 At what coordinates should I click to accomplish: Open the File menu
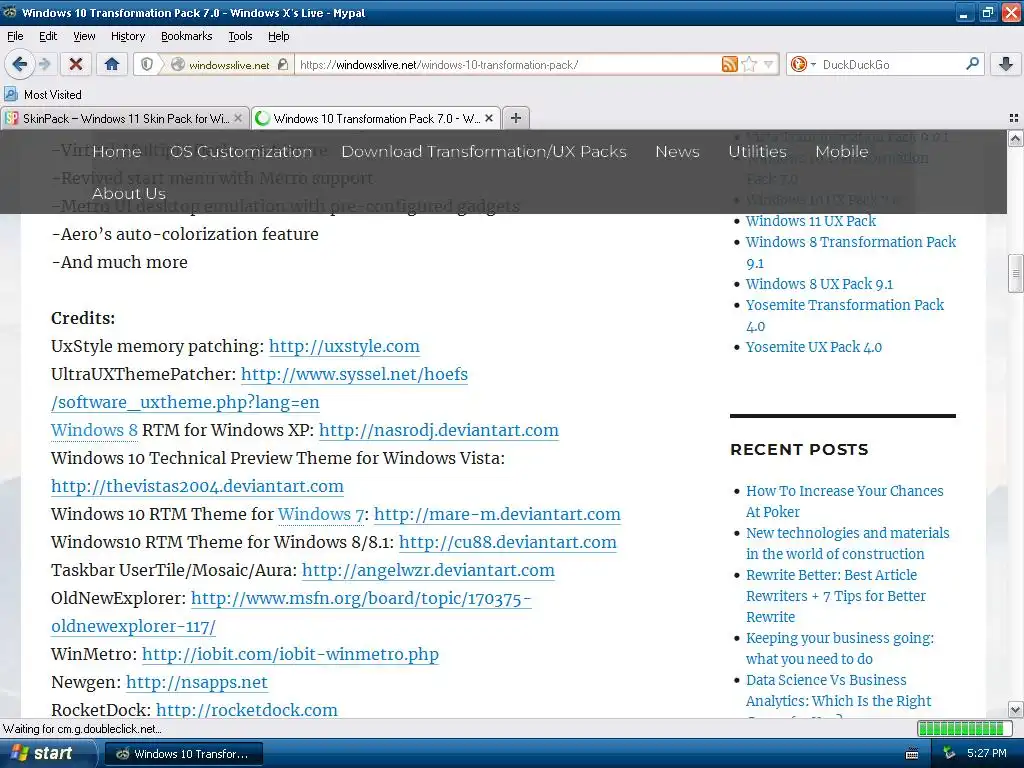tap(15, 36)
